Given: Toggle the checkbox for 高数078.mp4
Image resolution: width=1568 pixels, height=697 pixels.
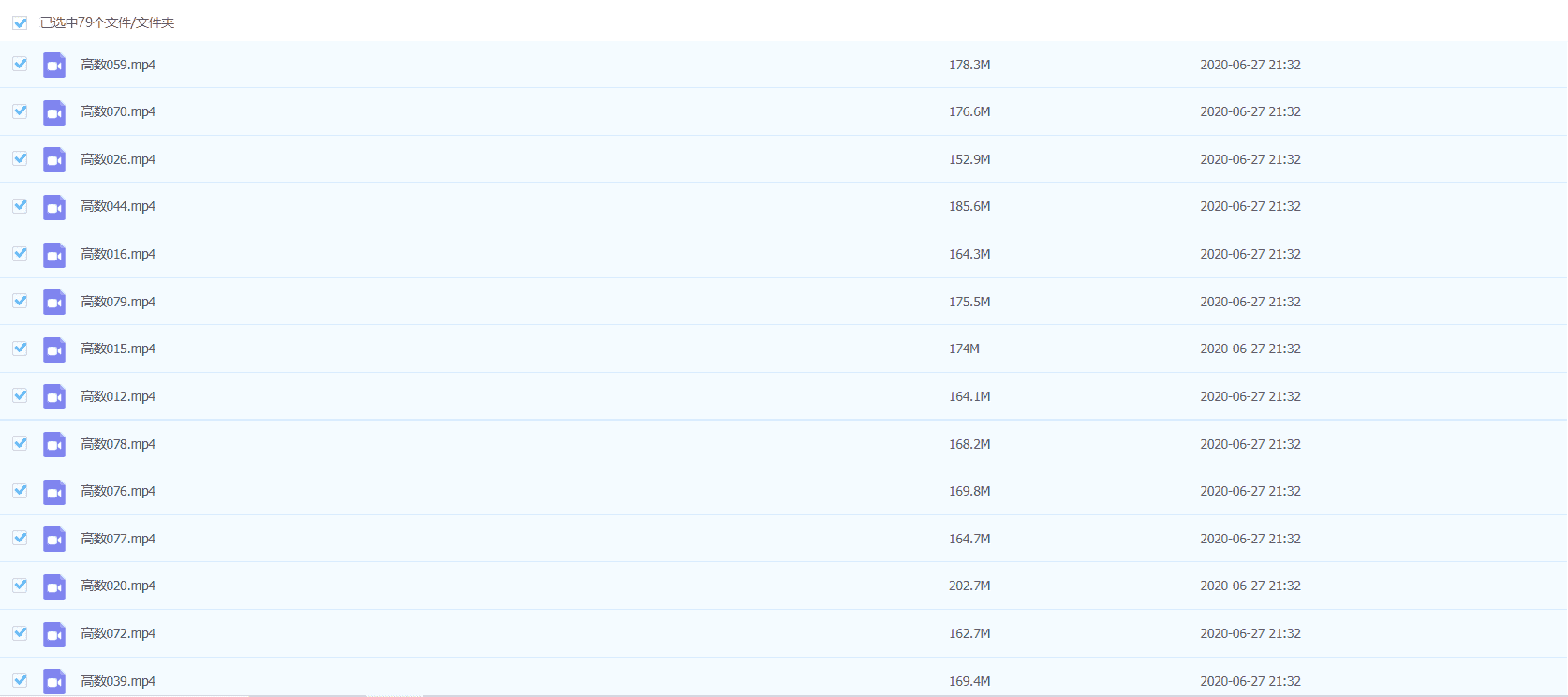Looking at the screenshot, I should click(20, 443).
